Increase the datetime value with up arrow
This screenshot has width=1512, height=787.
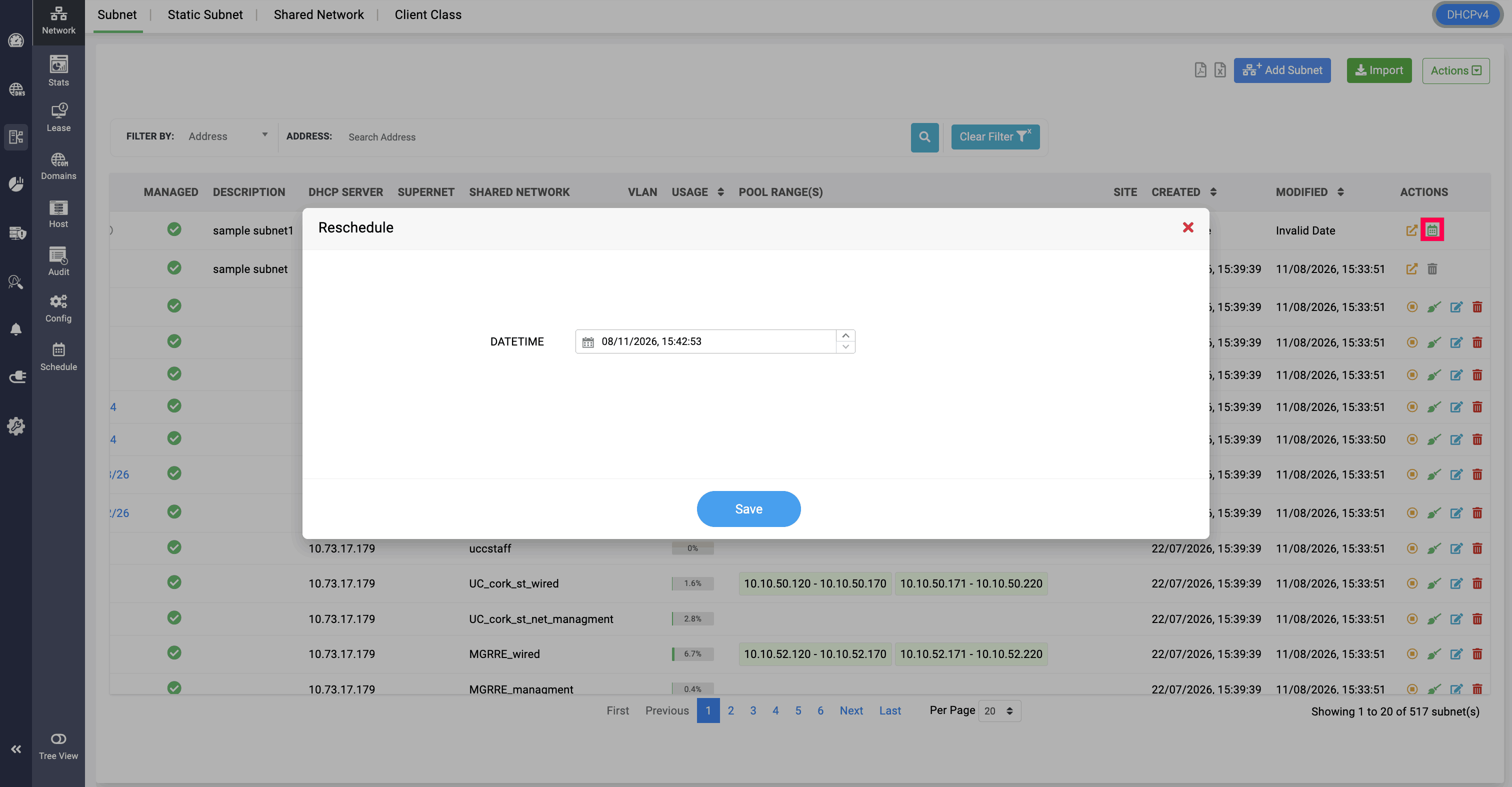tap(845, 335)
